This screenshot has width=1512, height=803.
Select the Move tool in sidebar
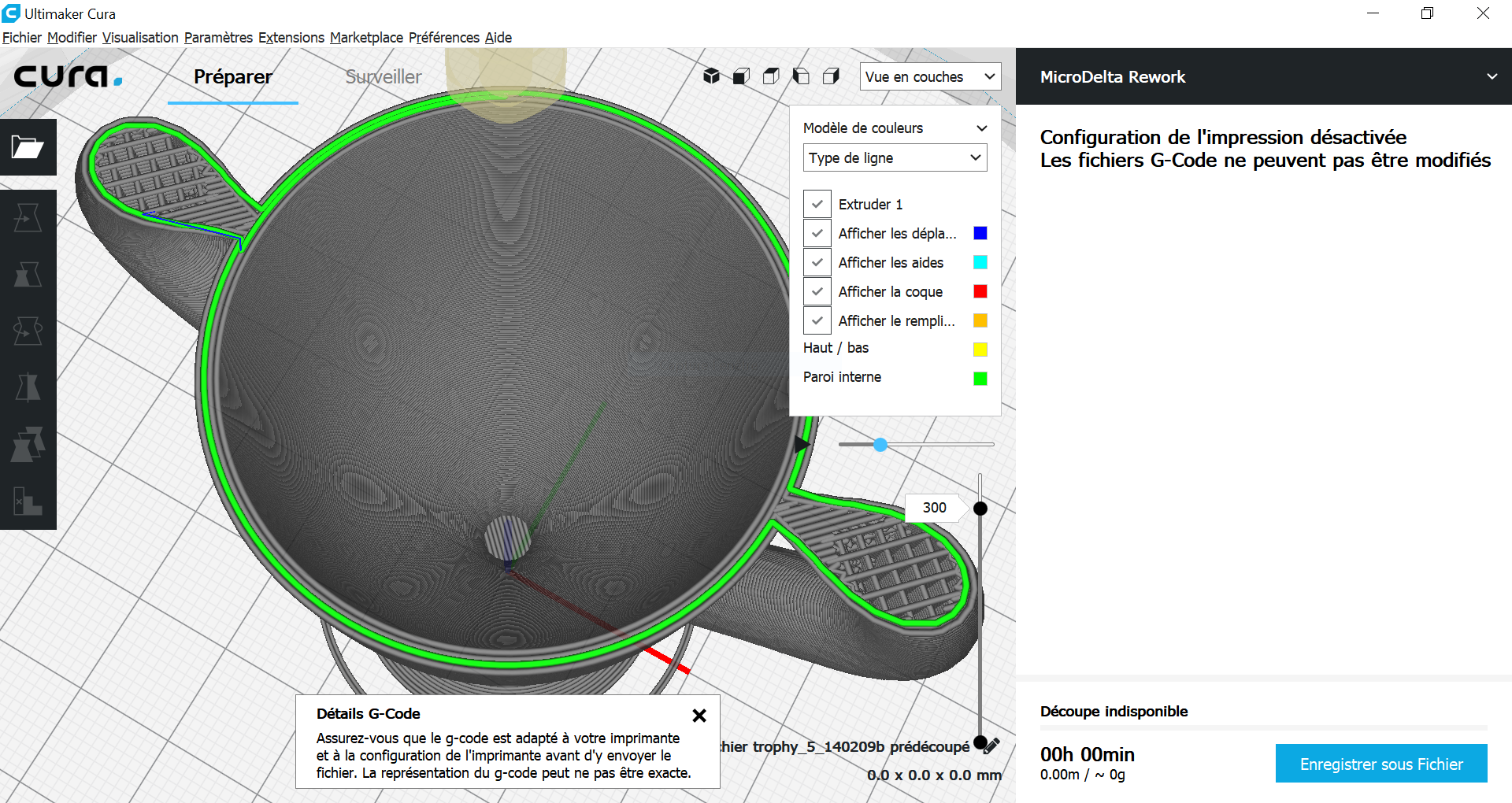coord(28,218)
